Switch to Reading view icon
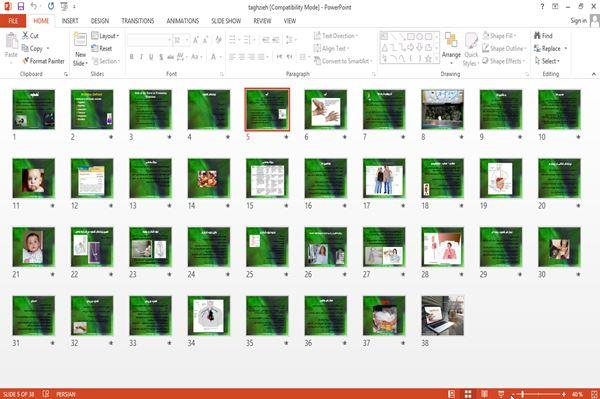Viewport: 600px width, 399px height. 484,394
